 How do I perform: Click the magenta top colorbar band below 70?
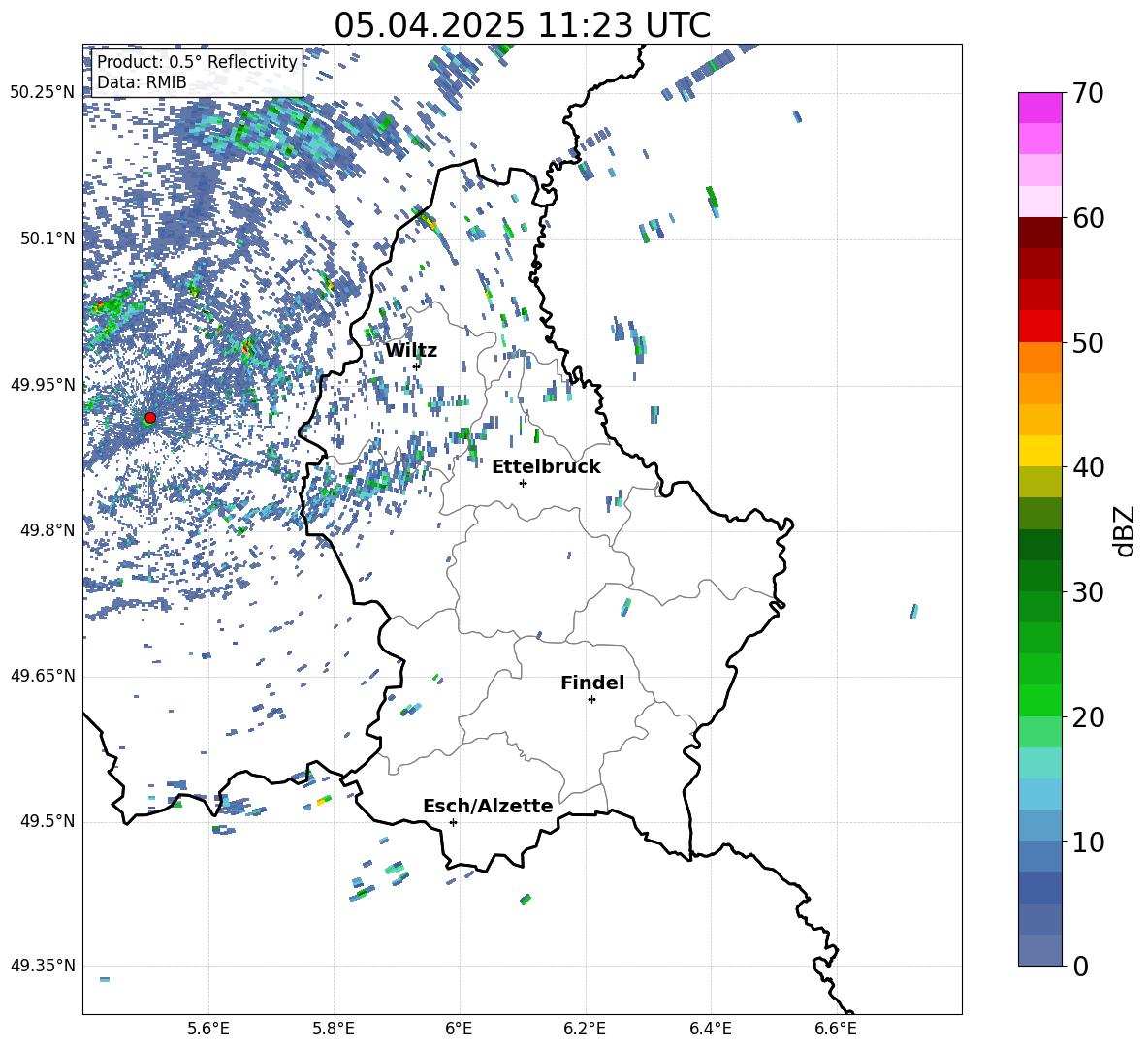coord(1039,108)
